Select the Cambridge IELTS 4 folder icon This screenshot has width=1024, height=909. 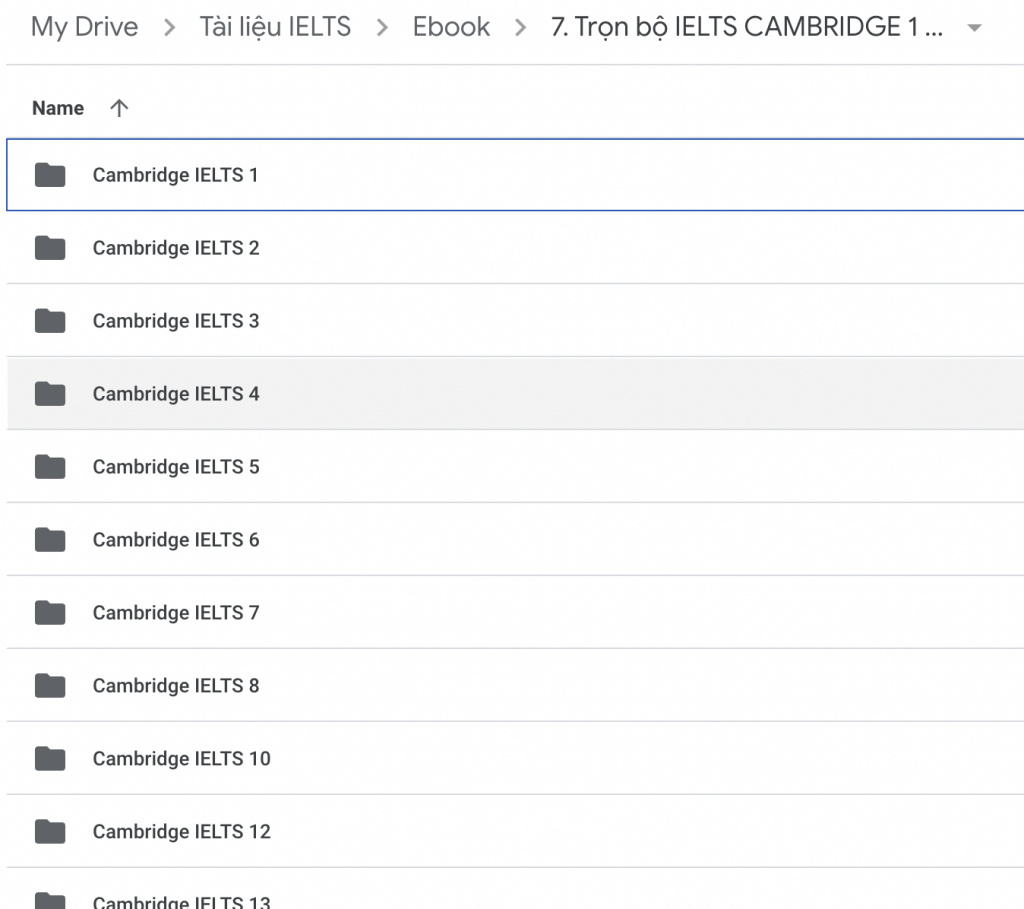click(50, 394)
